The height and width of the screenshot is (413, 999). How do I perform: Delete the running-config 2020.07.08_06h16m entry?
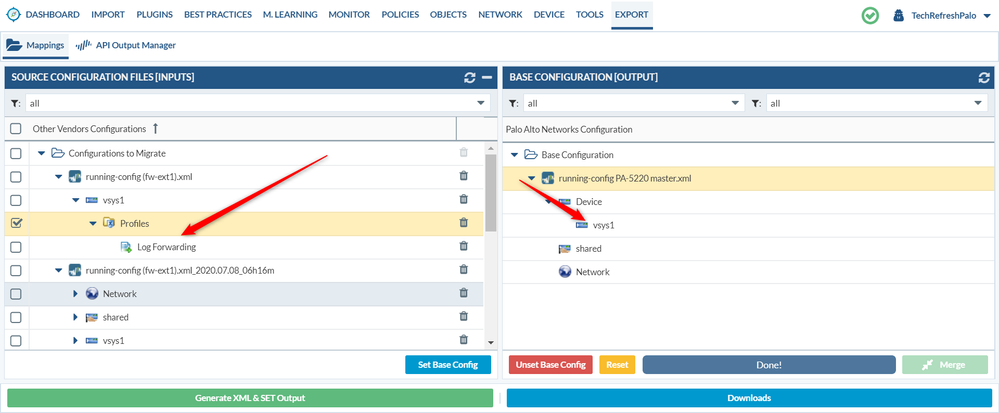pos(464,270)
